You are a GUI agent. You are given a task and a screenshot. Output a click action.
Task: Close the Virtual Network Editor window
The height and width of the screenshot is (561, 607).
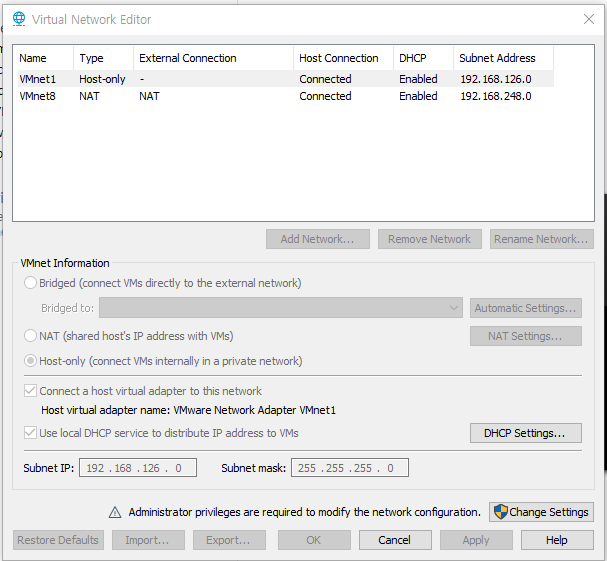tap(589, 19)
